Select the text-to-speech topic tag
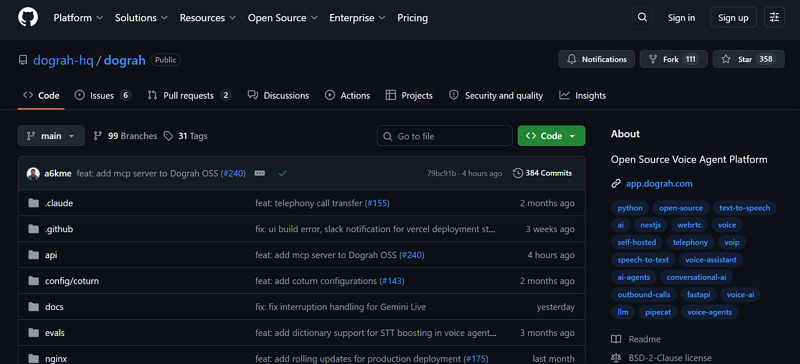Viewport: 800px width, 364px height. 745,208
